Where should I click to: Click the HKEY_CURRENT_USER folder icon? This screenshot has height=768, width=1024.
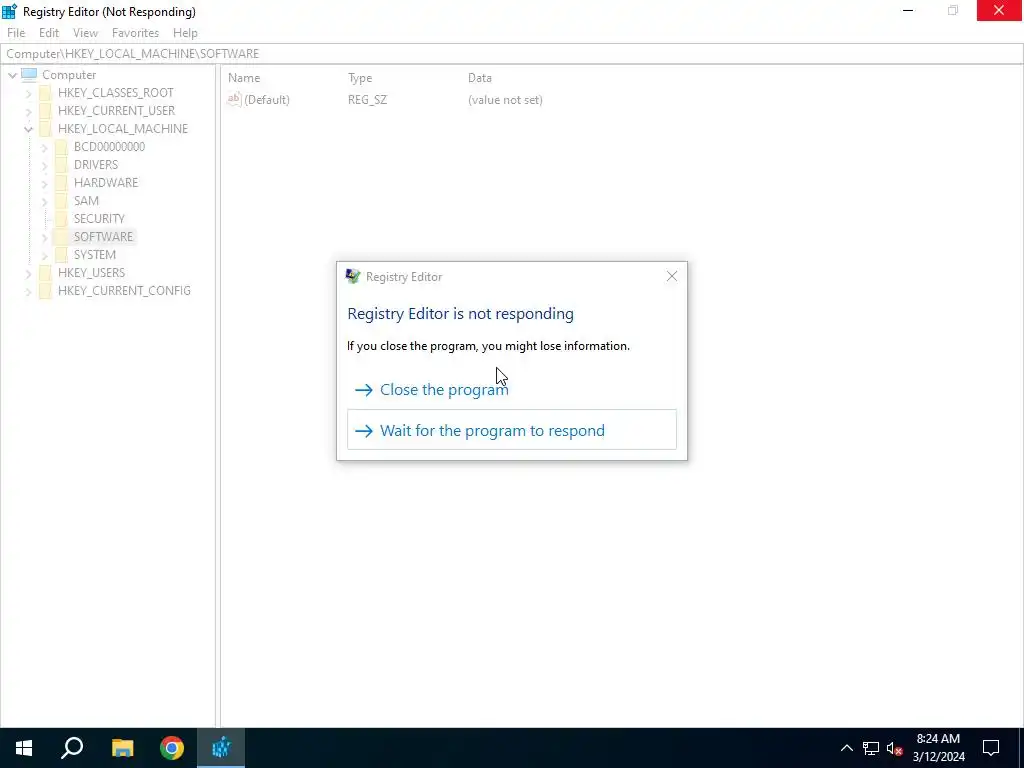coord(45,110)
